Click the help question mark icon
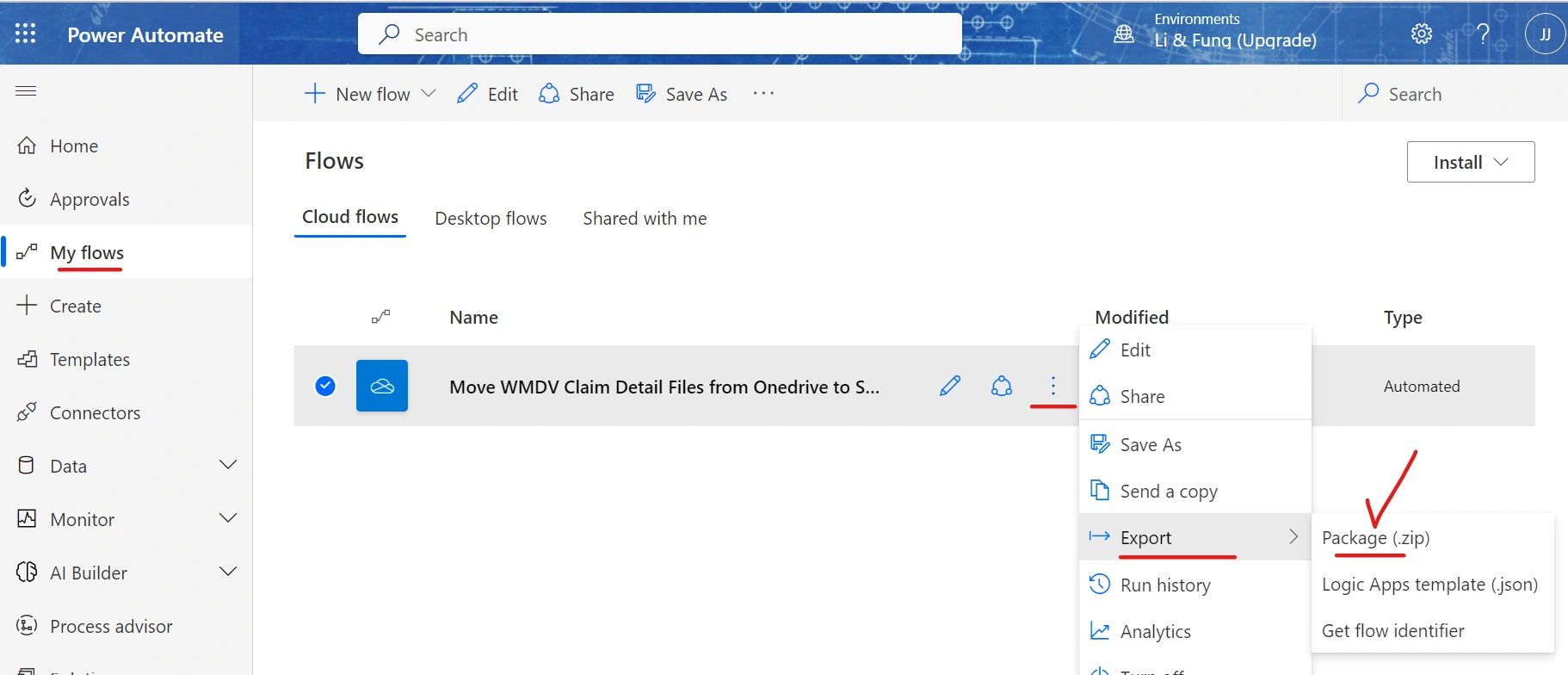The width and height of the screenshot is (1568, 675). (1483, 34)
